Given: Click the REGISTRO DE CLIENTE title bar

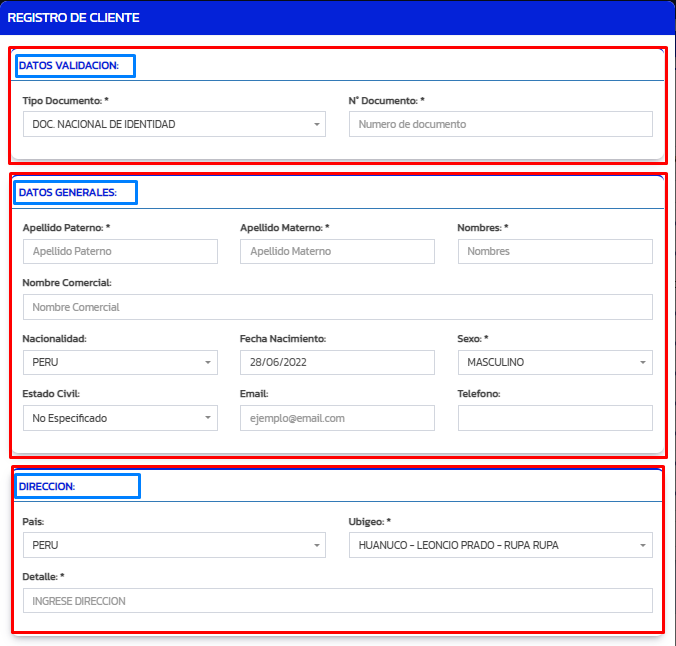Looking at the screenshot, I should tap(74, 17).
